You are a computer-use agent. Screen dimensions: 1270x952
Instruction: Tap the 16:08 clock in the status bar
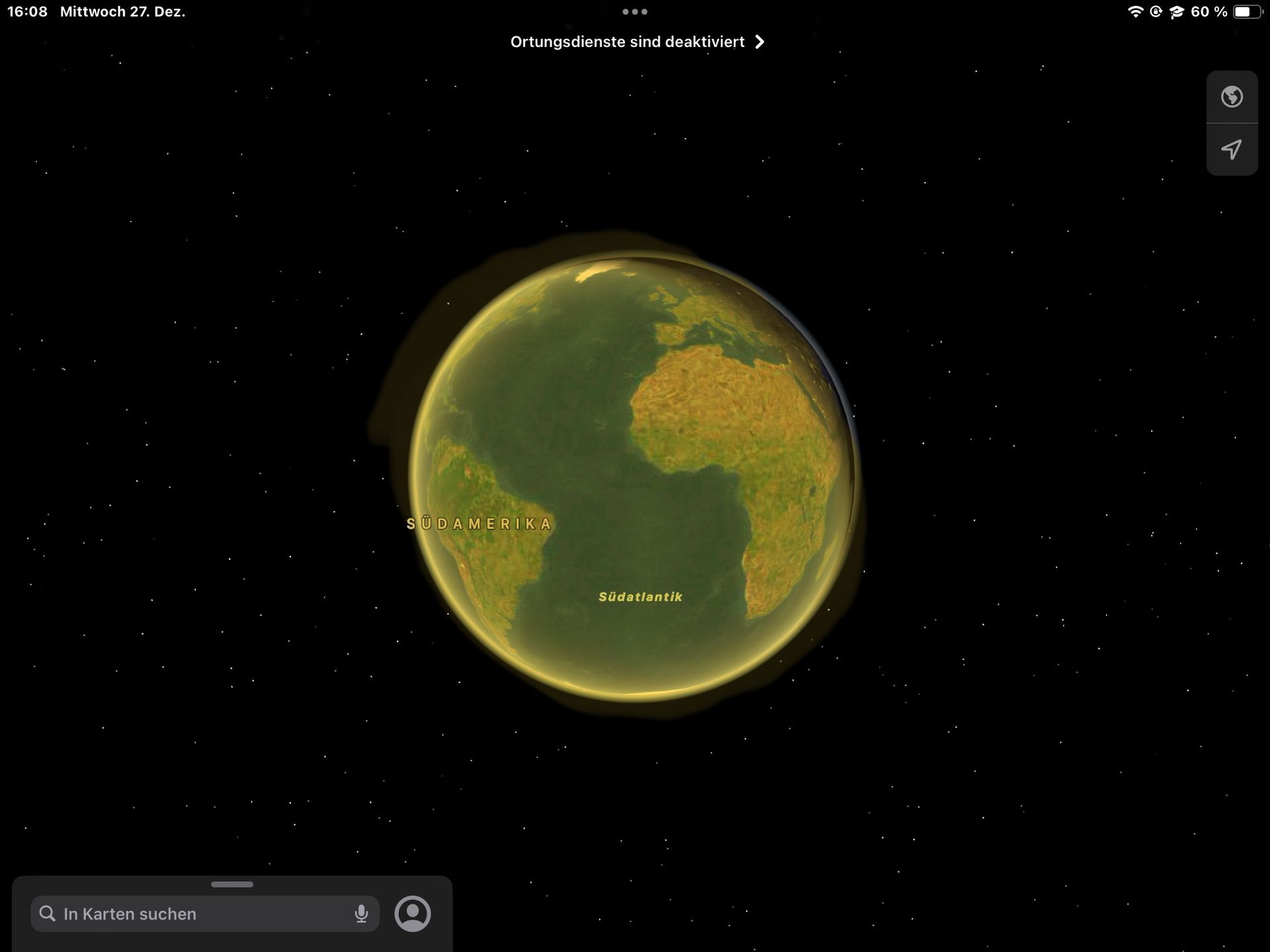click(x=27, y=12)
